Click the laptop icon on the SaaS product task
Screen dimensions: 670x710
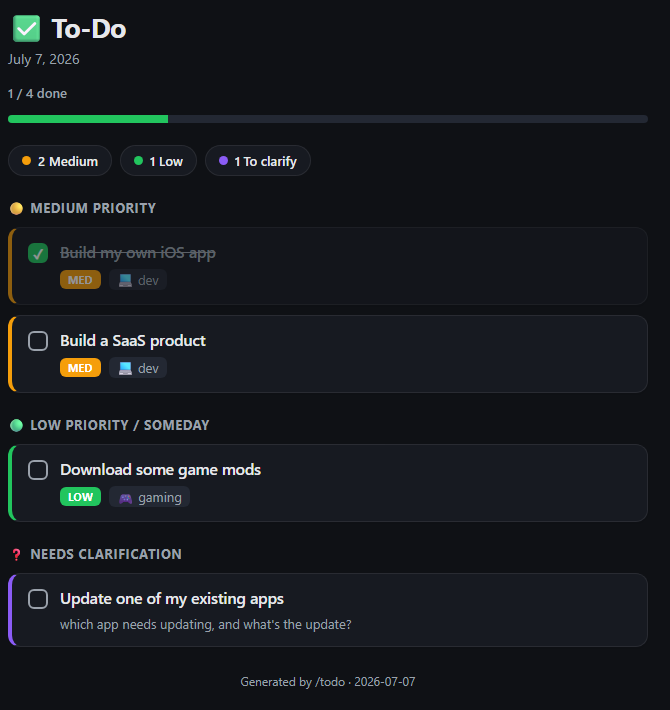click(125, 368)
